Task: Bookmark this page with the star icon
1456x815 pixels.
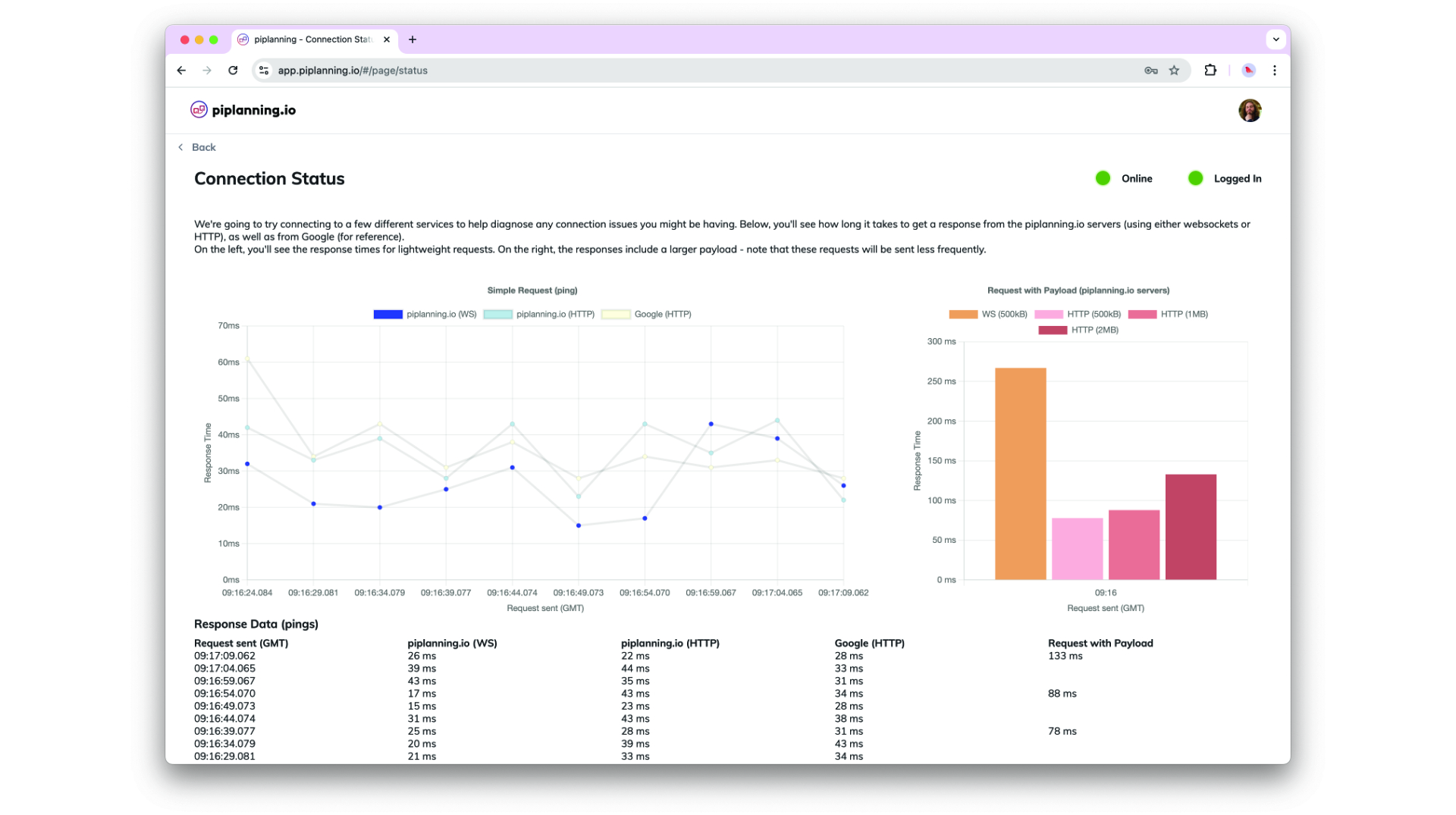Action: coord(1174,71)
